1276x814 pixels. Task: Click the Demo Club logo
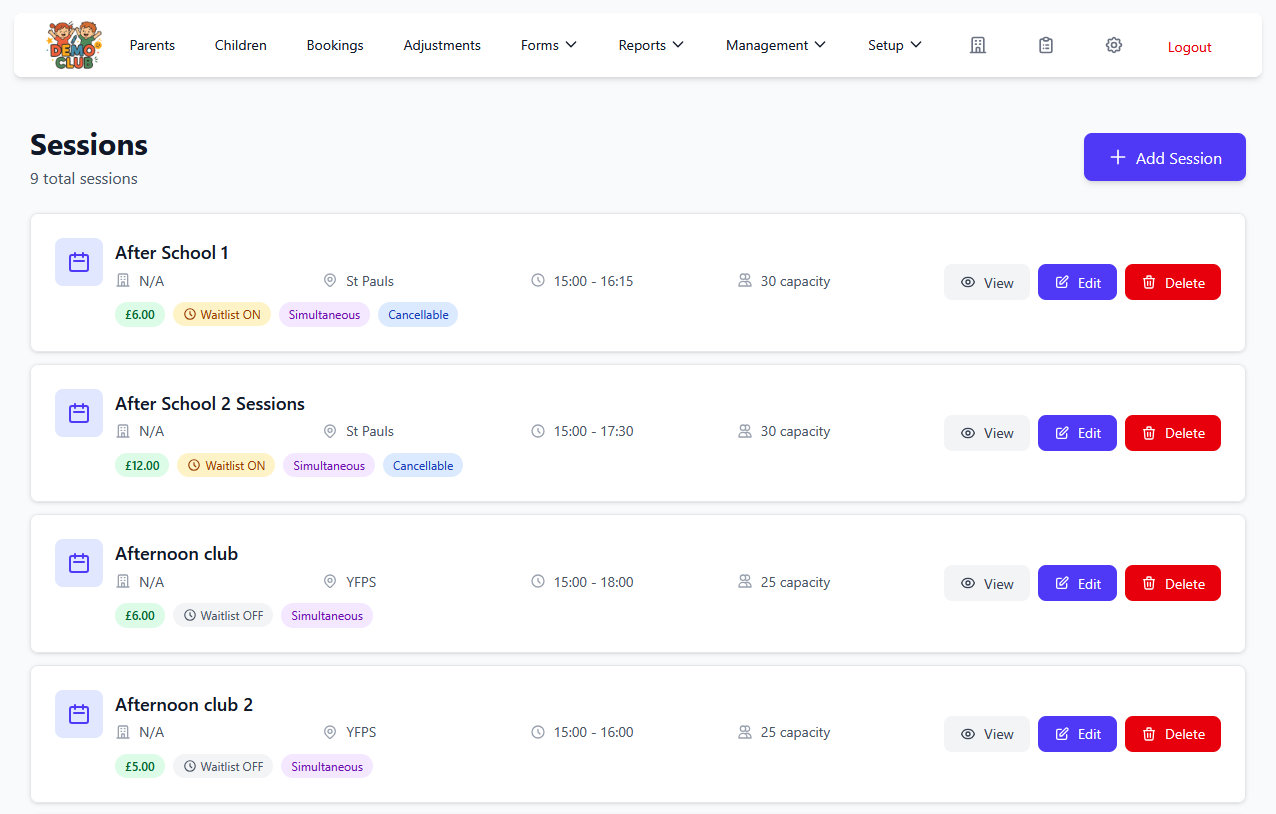(x=72, y=45)
